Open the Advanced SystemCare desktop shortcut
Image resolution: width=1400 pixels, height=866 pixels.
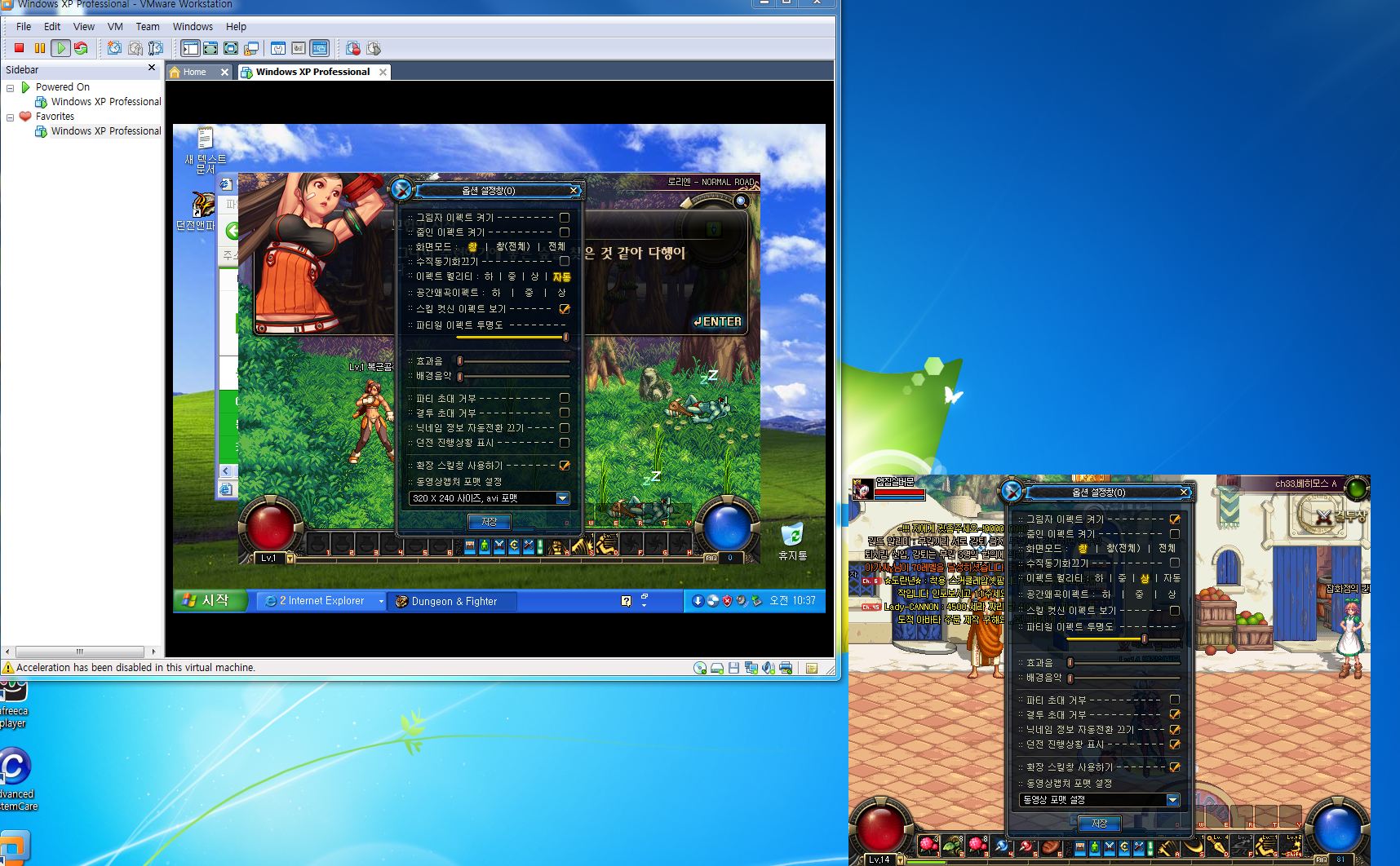(16, 779)
